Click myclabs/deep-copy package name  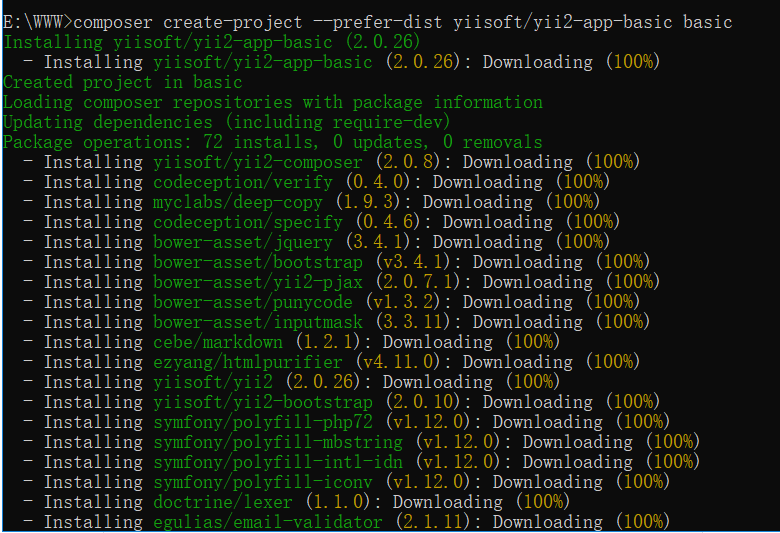click(x=238, y=202)
